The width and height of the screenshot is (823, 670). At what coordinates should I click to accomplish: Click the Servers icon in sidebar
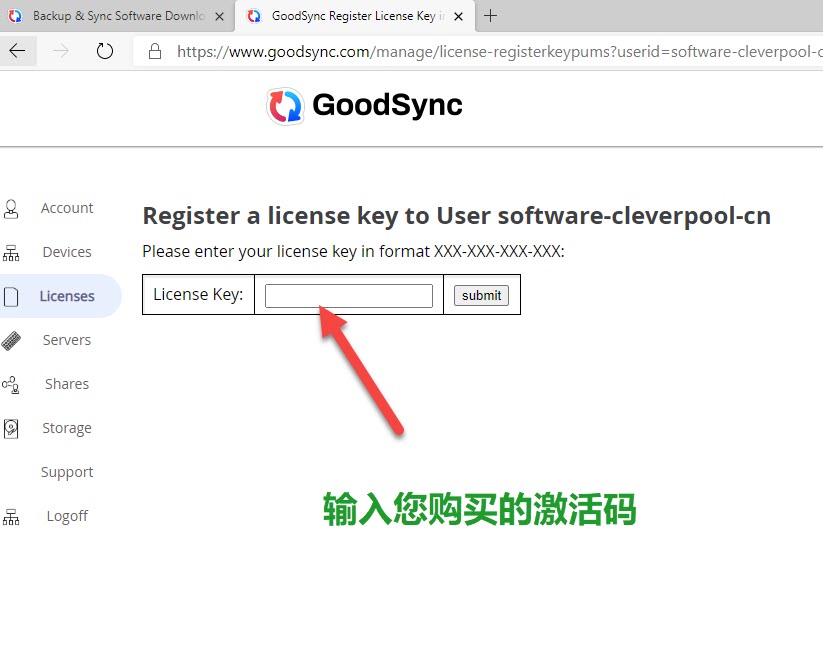(x=11, y=341)
